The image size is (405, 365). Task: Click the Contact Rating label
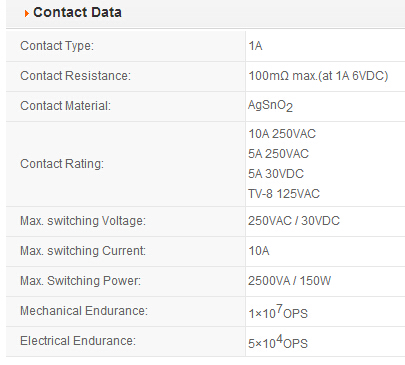click(62, 164)
